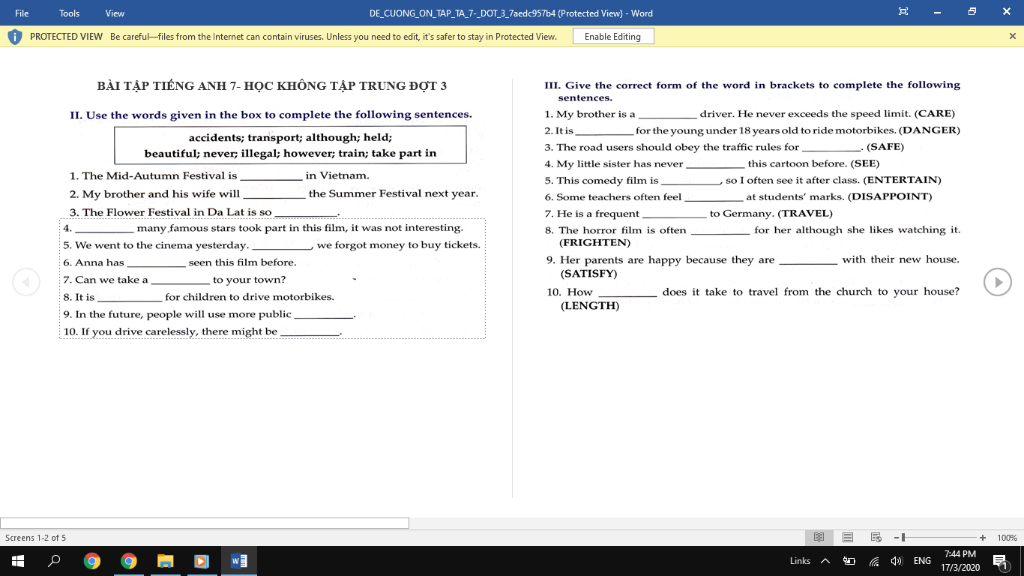Image resolution: width=1024 pixels, height=576 pixels.
Task: Open the volume speaker tray icon
Action: (897, 561)
